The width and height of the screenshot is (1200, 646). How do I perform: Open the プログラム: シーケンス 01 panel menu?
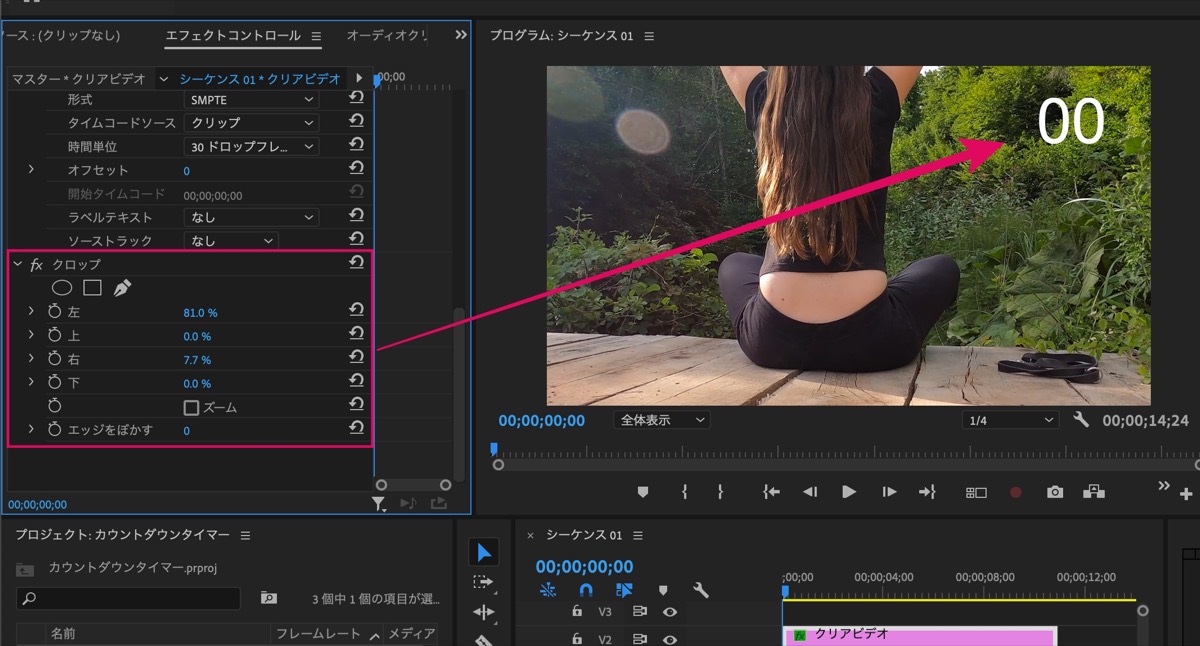click(649, 36)
